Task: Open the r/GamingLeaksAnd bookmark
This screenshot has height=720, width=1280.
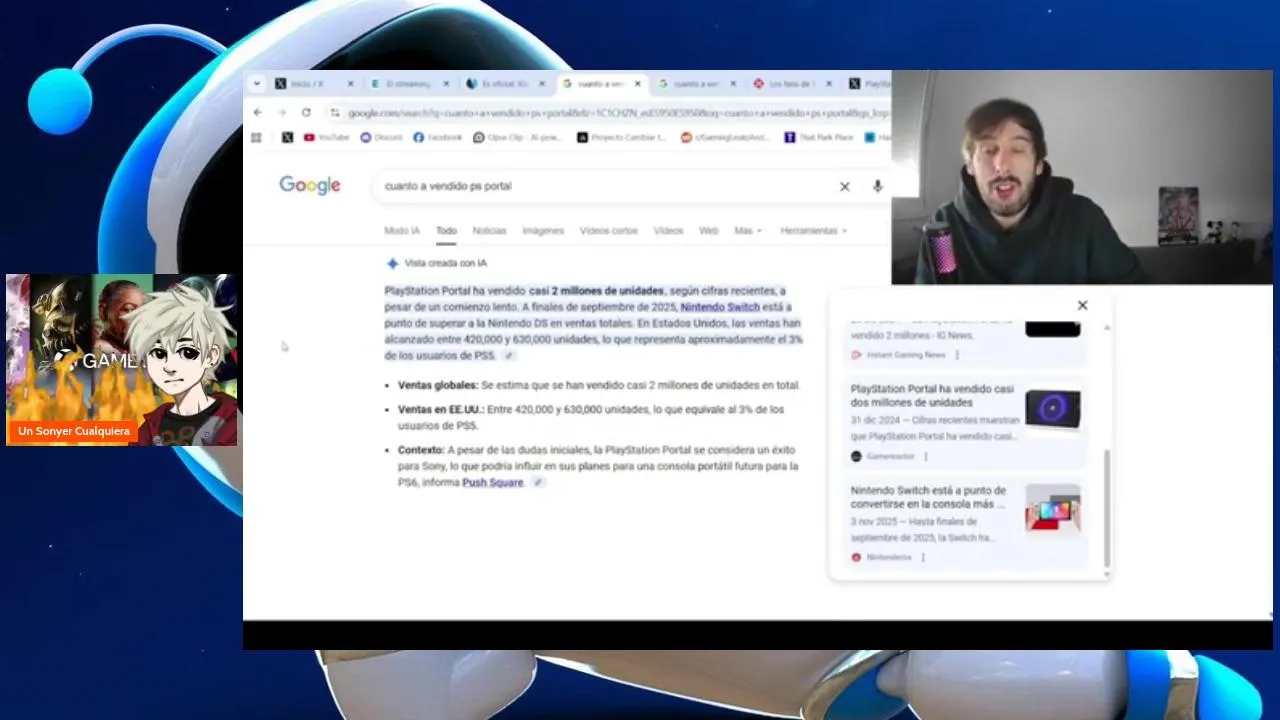Action: (x=725, y=137)
